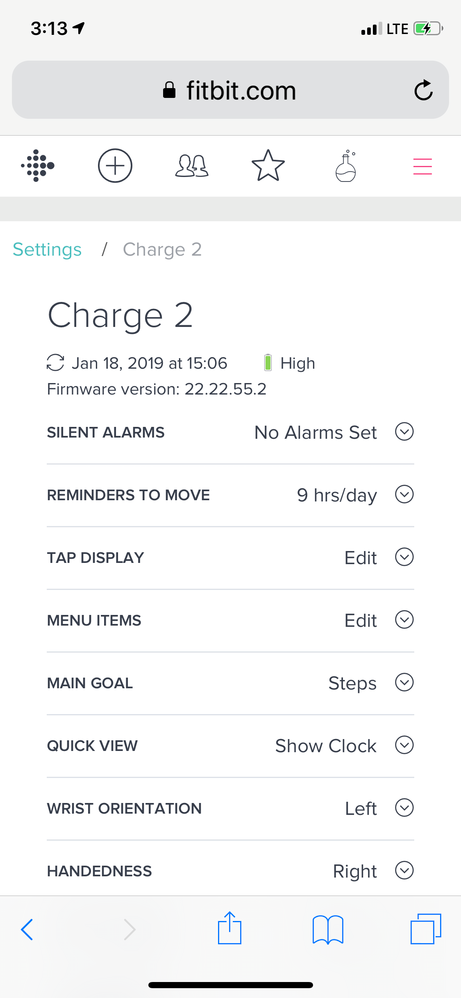Tap the plus circle log icon
Viewport: 461px width, 998px height.
click(115, 166)
